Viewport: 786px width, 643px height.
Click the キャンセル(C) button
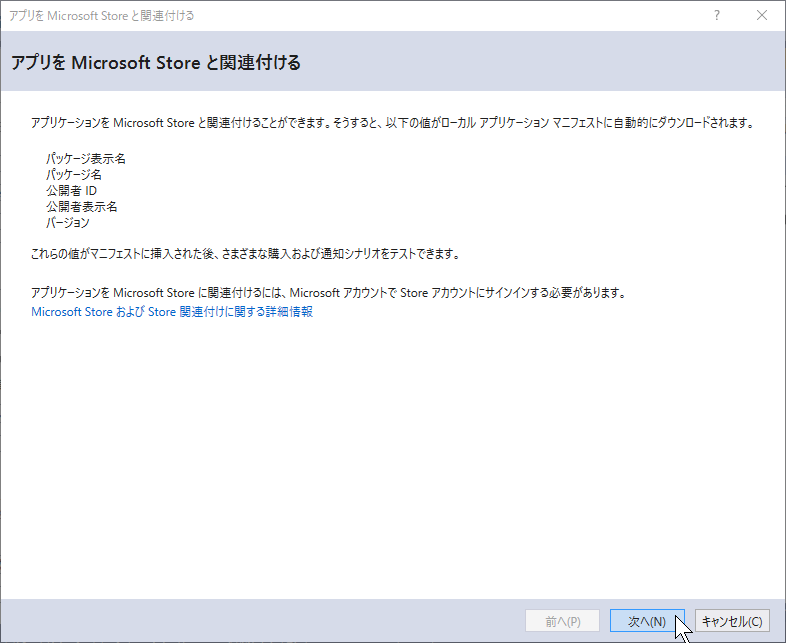tap(732, 621)
